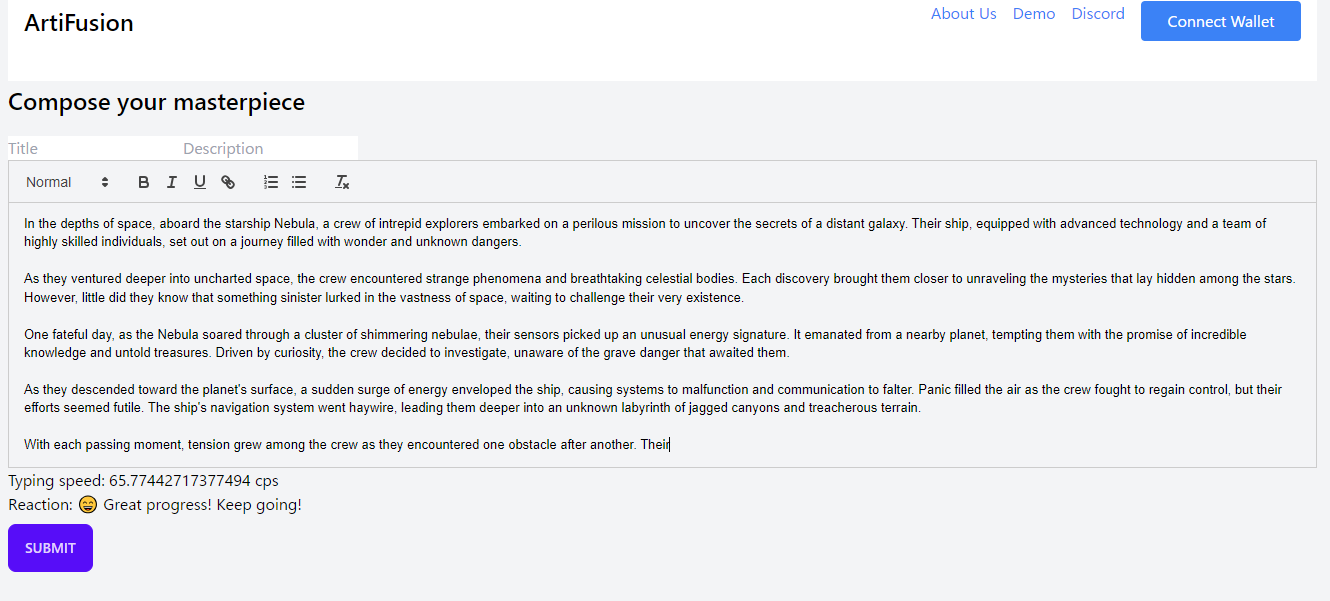Open the Normal heading style dropdown
This screenshot has width=1330, height=601.
[x=67, y=182]
